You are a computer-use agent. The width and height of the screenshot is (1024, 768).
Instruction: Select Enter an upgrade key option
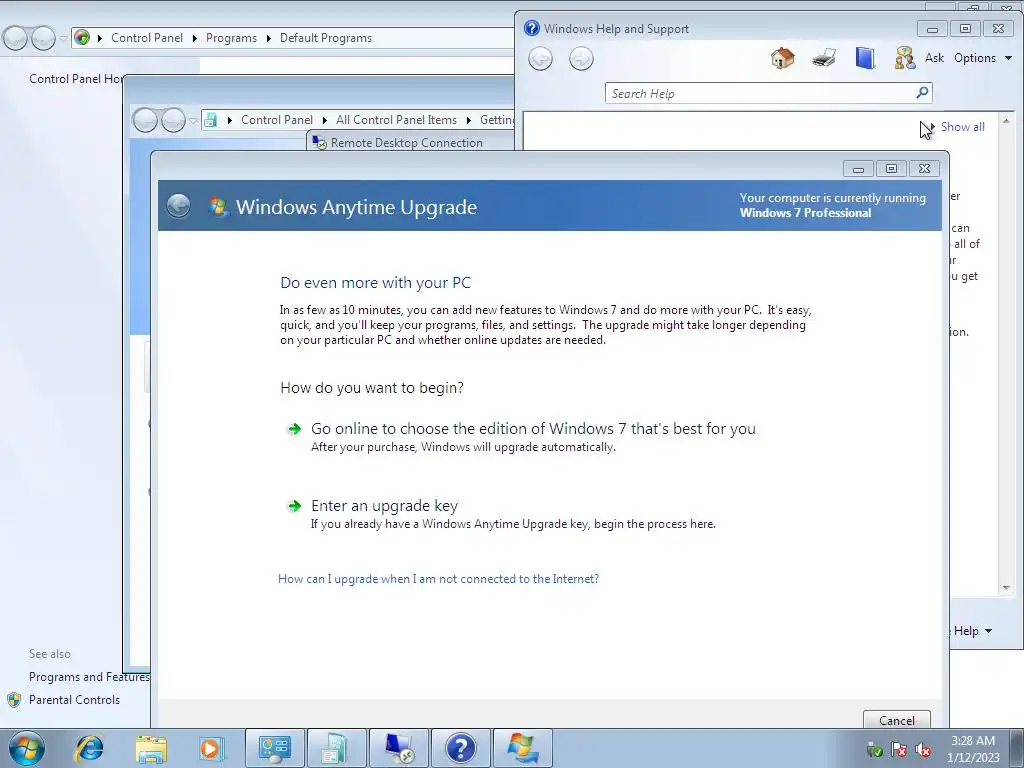tap(384, 505)
